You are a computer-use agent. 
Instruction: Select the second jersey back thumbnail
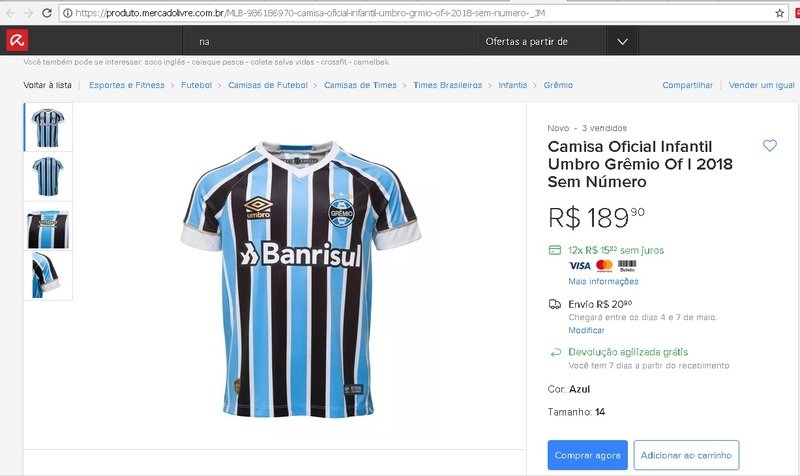48,176
